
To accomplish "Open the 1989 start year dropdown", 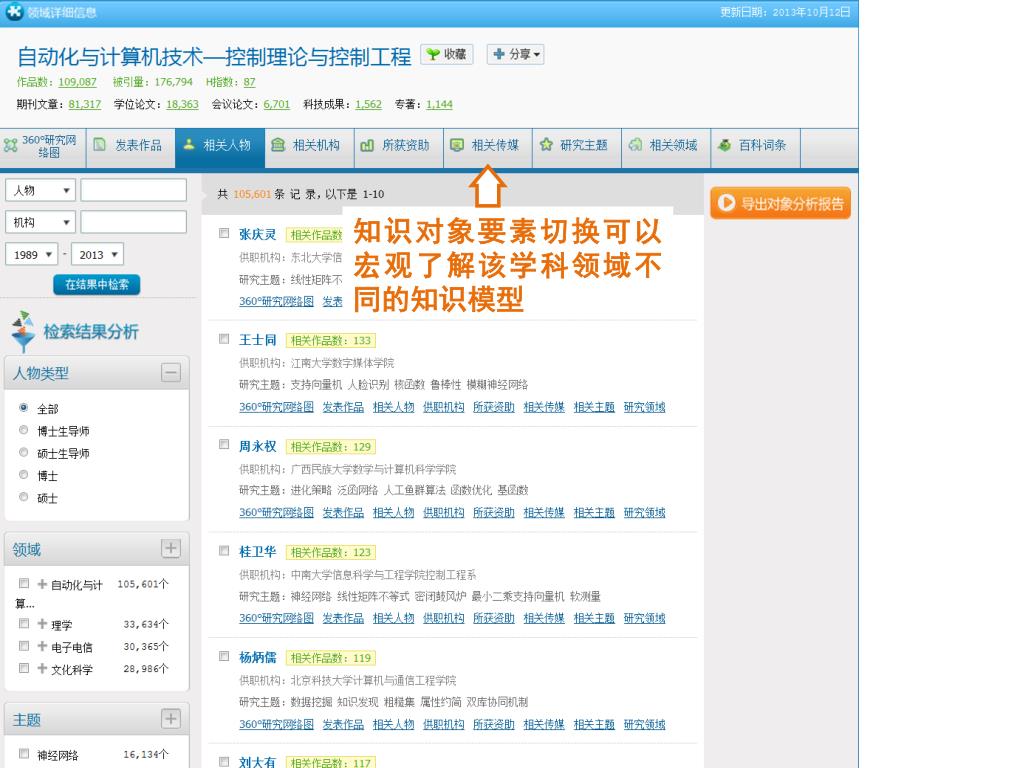I will (x=32, y=254).
